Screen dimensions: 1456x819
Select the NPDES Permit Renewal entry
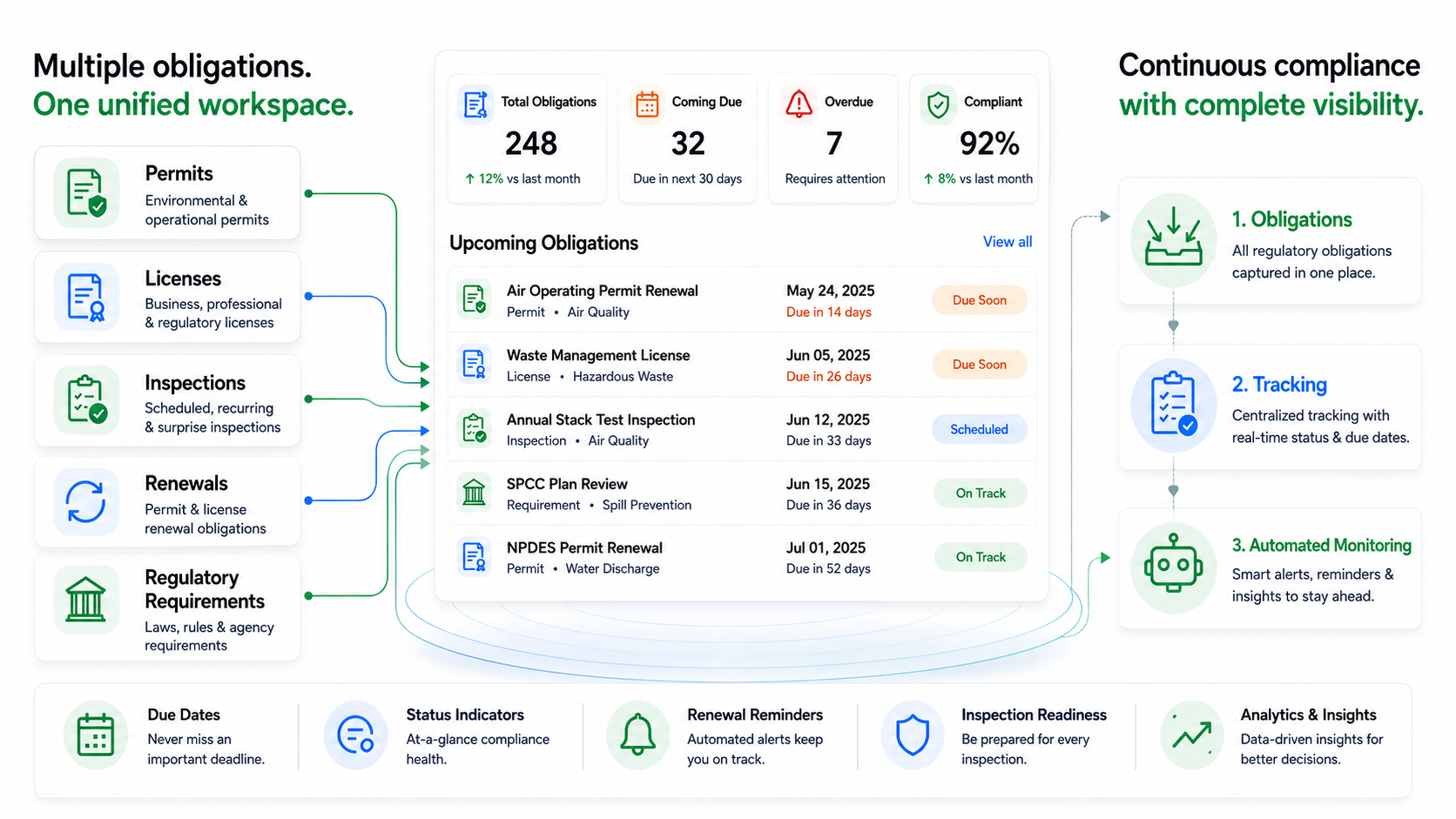click(x=743, y=558)
